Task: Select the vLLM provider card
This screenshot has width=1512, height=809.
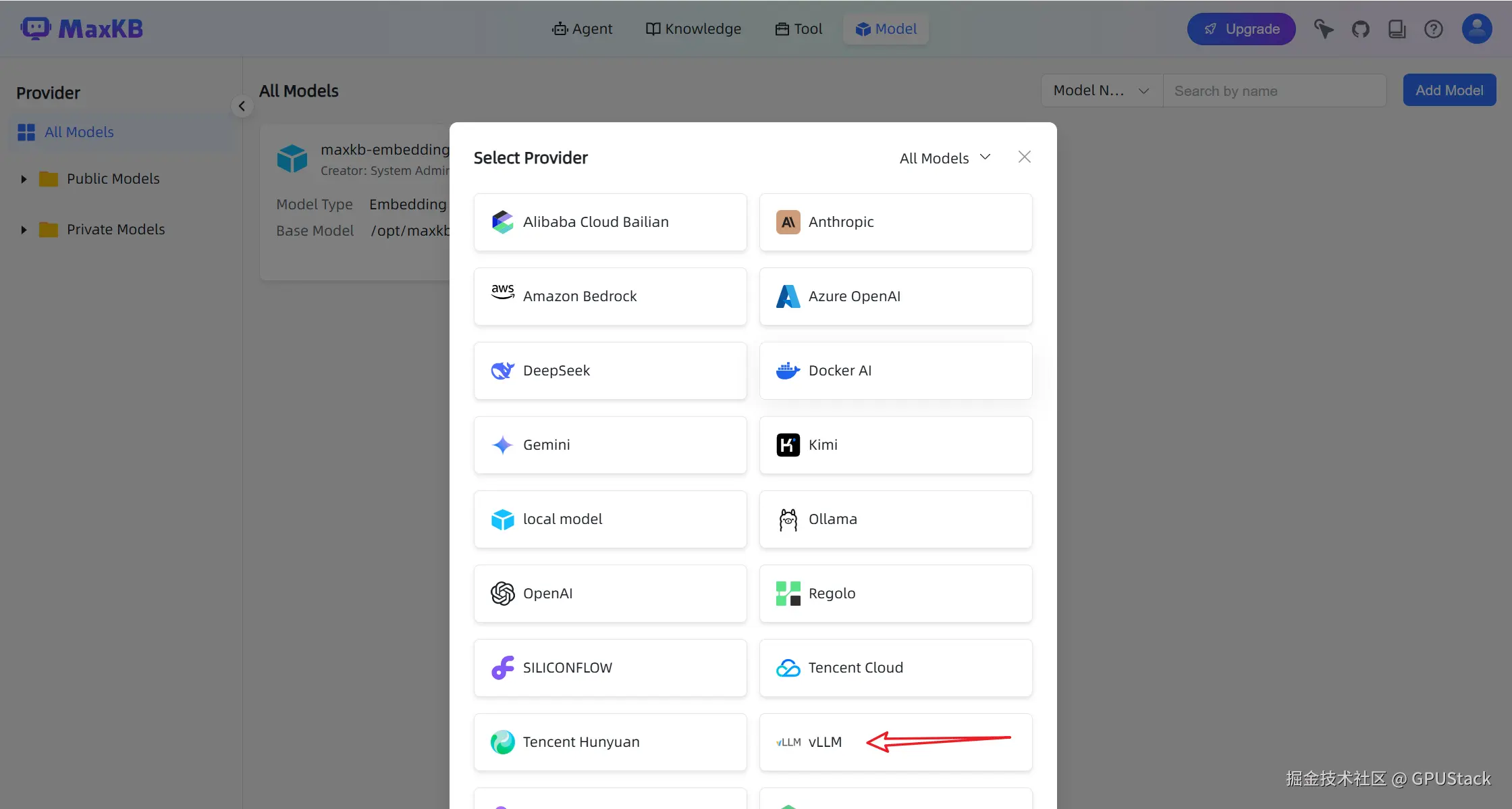Action: pyautogui.click(x=895, y=742)
